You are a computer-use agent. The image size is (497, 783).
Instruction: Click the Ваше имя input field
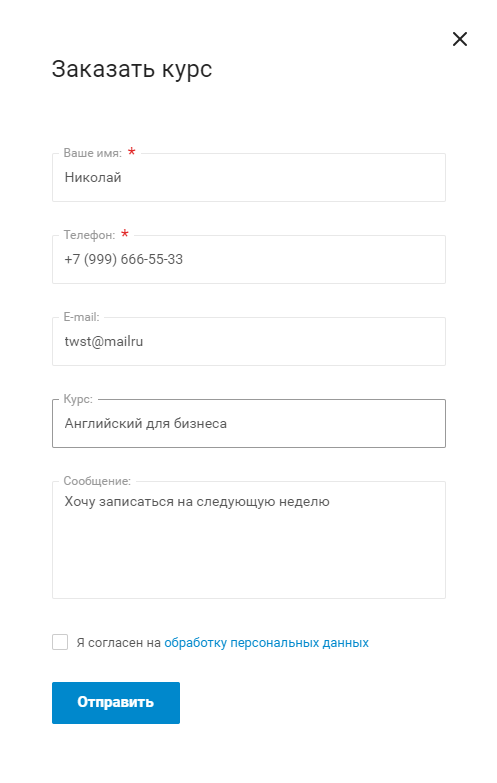point(249,177)
